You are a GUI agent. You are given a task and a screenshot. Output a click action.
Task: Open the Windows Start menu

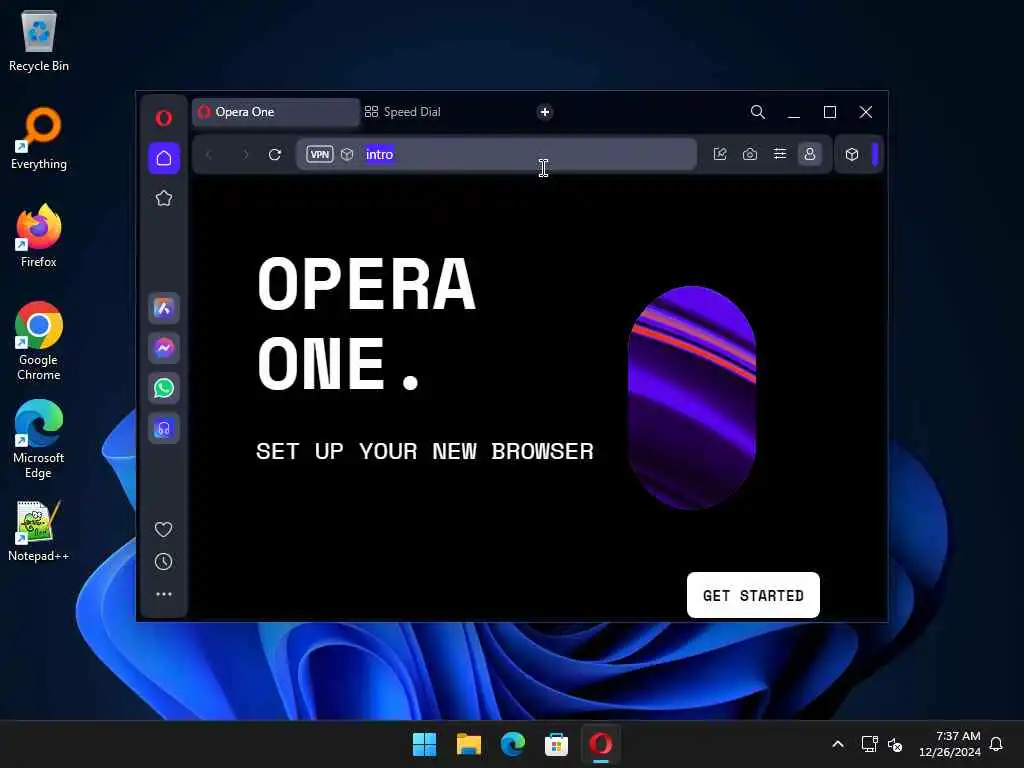424,744
